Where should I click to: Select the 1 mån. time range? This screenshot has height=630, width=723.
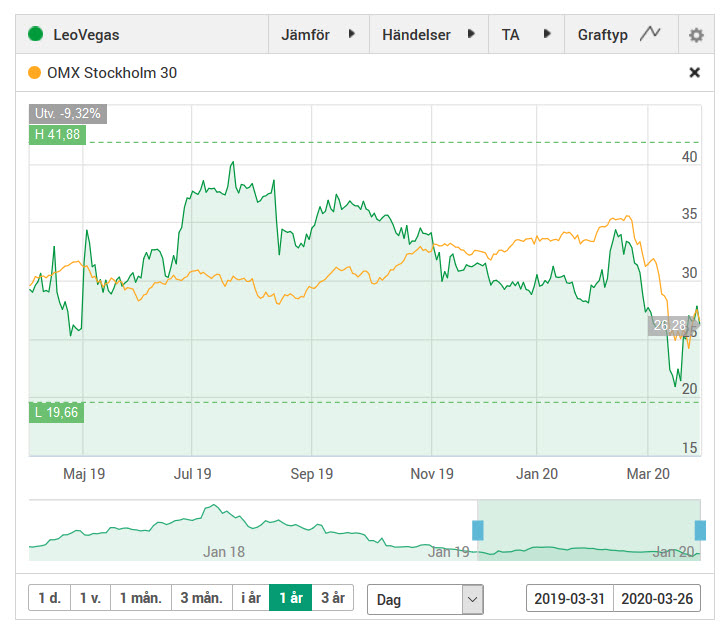click(x=141, y=598)
